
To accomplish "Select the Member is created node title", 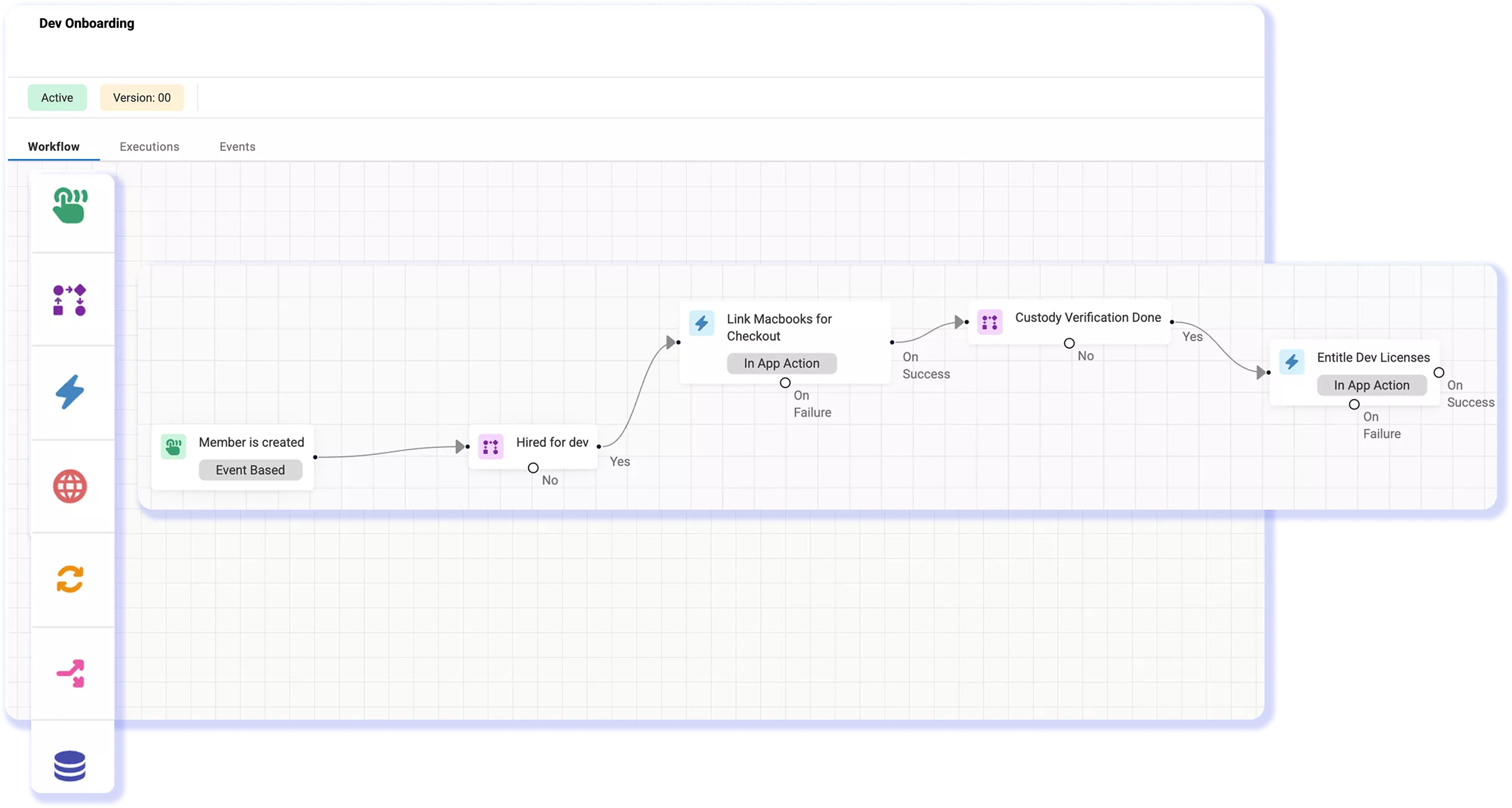I will [x=251, y=442].
